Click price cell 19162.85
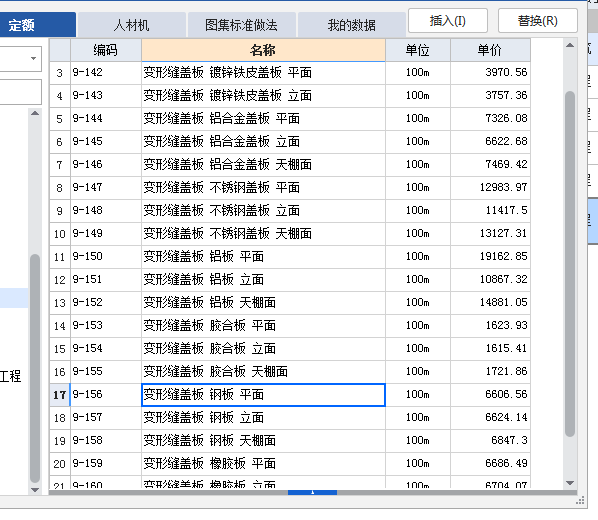598x520 pixels. [490, 256]
